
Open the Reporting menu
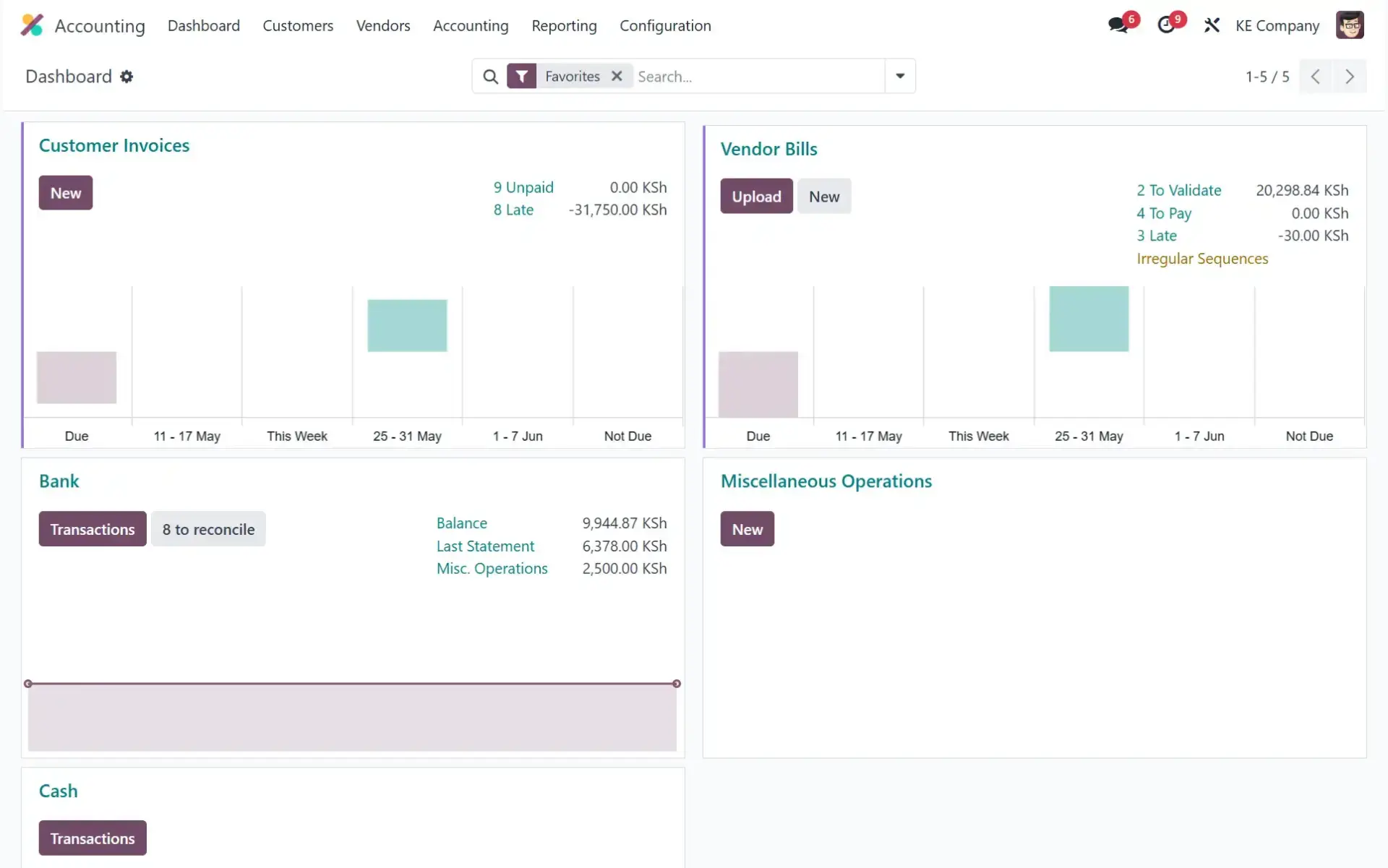(564, 25)
